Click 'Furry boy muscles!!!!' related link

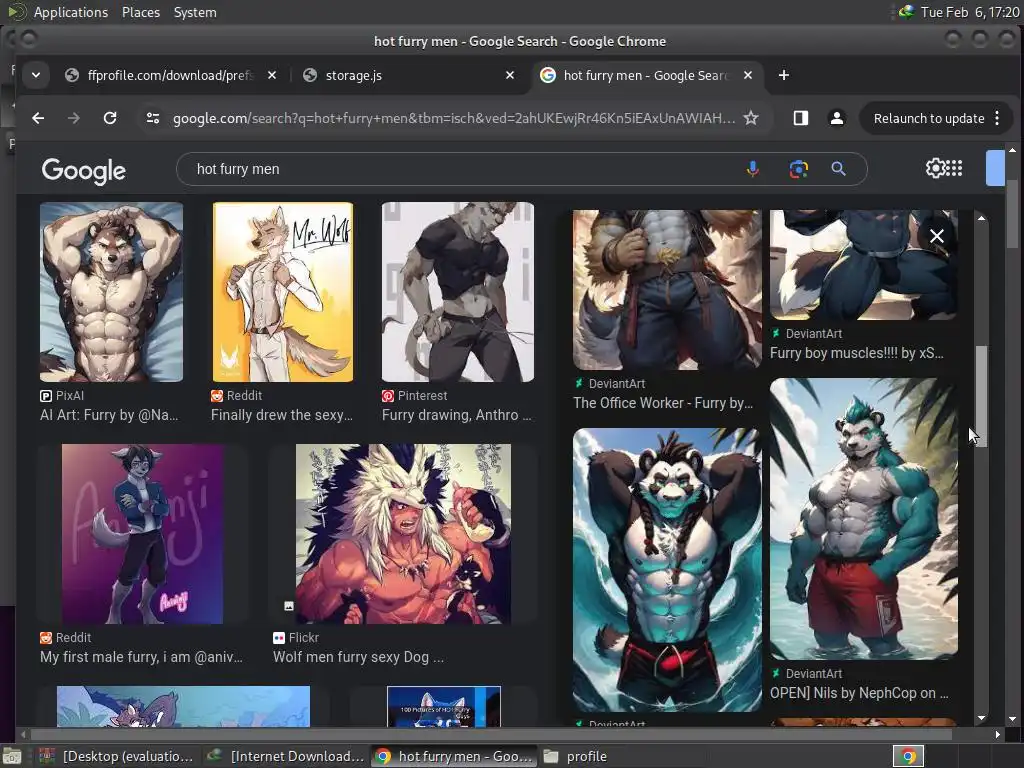(x=856, y=353)
